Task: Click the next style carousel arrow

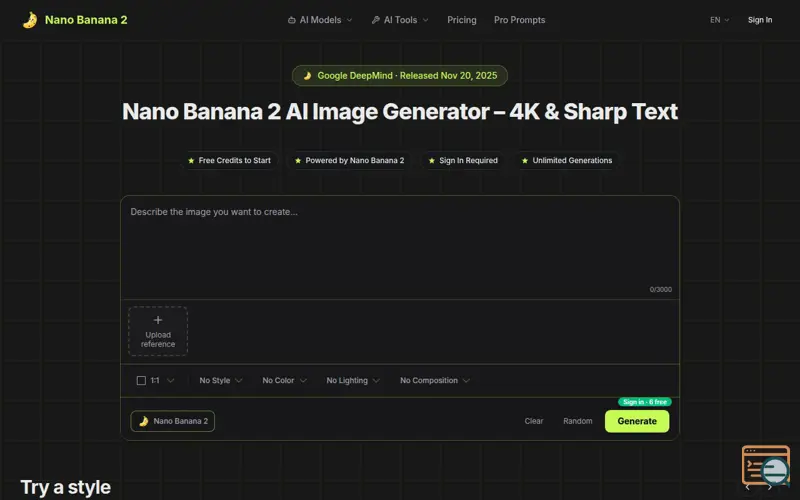Action: click(x=769, y=488)
